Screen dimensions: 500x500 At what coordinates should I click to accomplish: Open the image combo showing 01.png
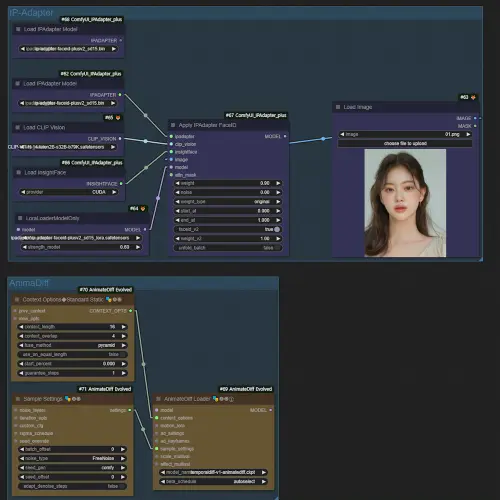(x=405, y=134)
